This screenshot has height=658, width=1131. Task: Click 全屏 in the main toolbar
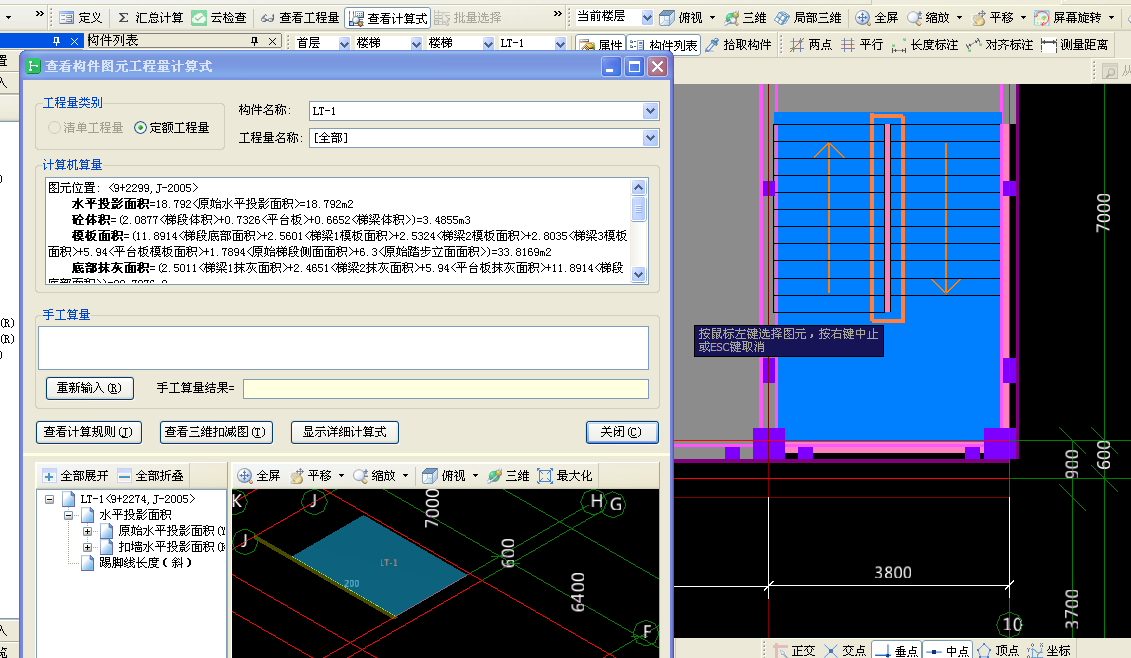click(877, 17)
